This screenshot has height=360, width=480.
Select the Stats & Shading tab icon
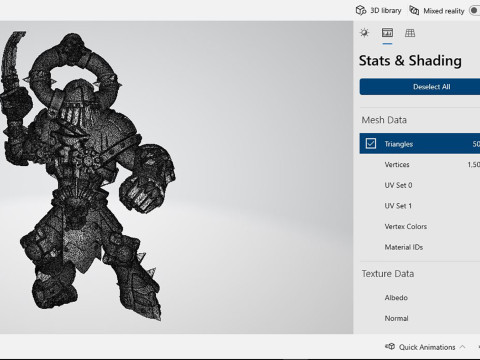387,33
